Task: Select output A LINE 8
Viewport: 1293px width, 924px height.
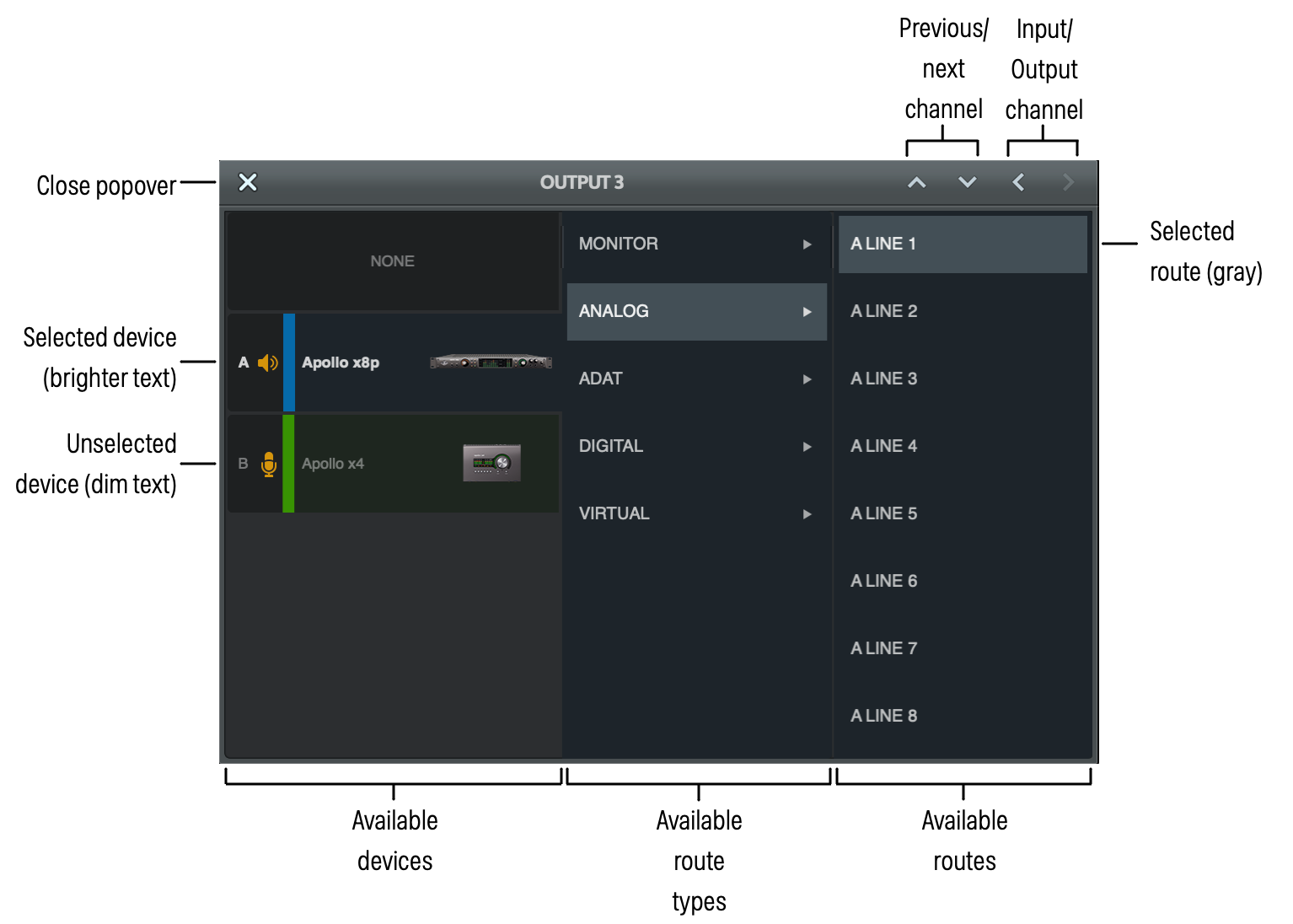Action: tap(963, 715)
